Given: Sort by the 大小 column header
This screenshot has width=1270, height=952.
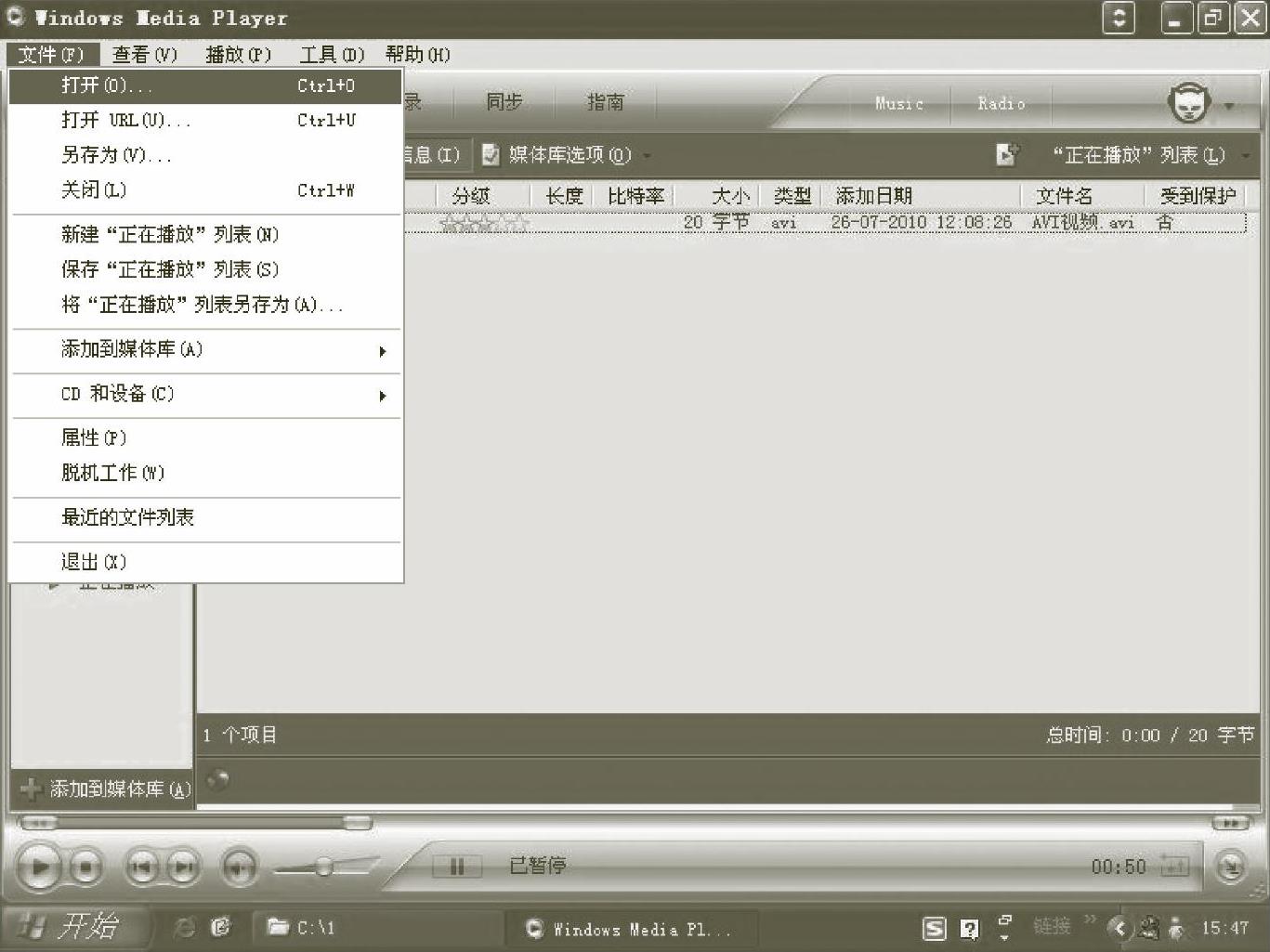Looking at the screenshot, I should pyautogui.click(x=718, y=196).
